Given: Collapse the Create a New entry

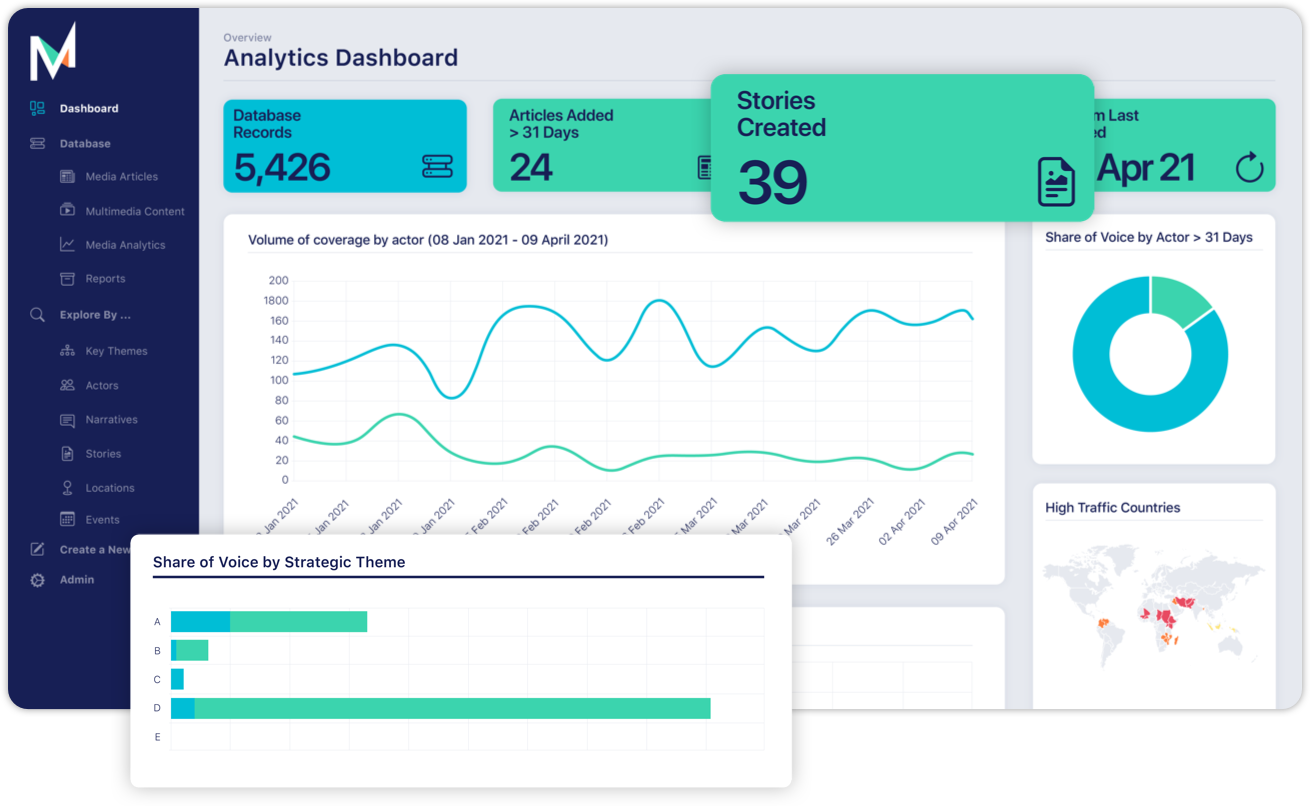Looking at the screenshot, I should [x=37, y=549].
